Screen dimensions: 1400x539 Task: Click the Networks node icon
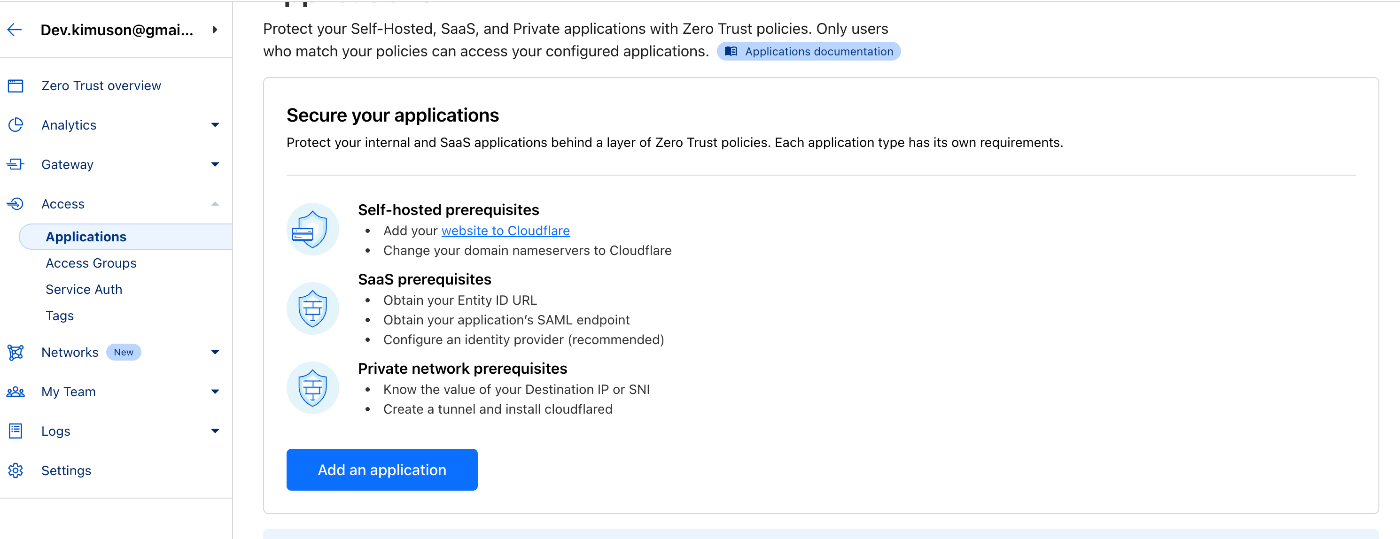15,352
